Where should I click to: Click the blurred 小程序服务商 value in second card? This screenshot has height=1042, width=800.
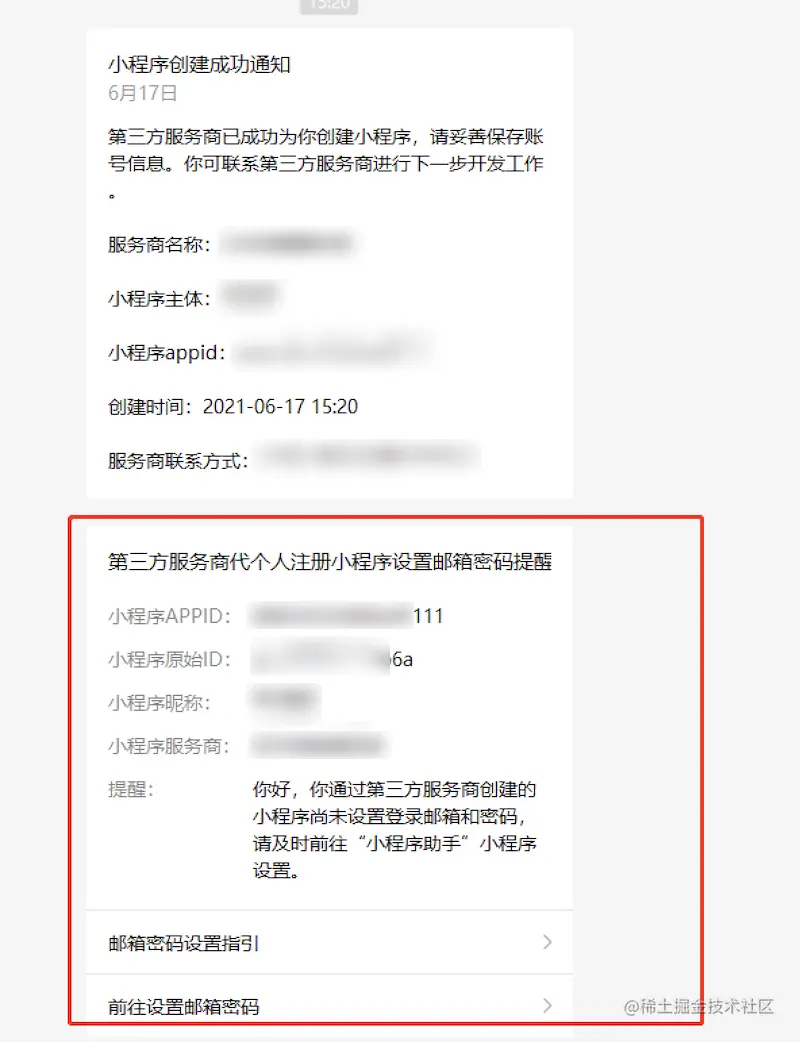click(320, 745)
